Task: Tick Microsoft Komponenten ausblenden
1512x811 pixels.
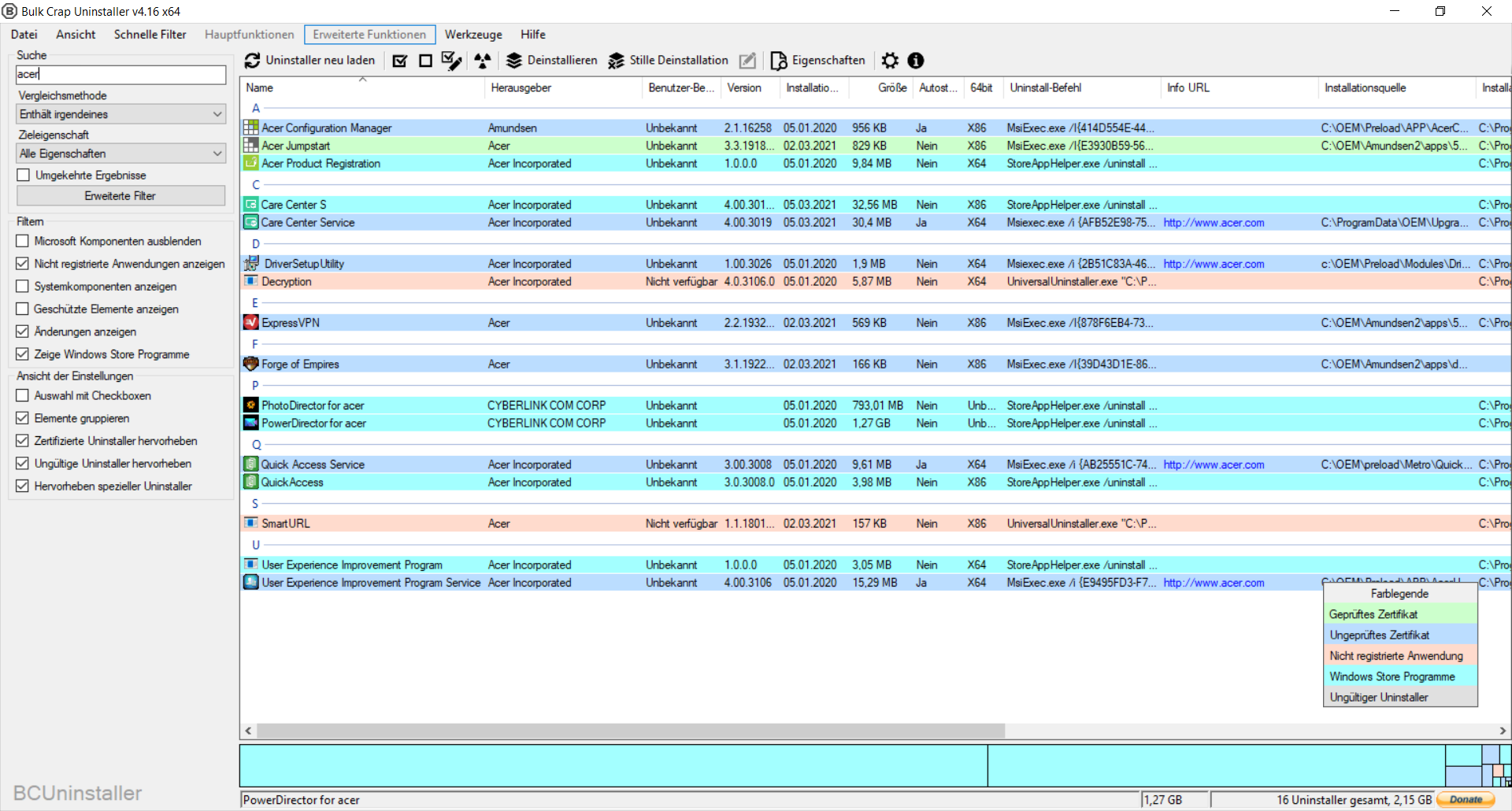Action: tap(22, 241)
